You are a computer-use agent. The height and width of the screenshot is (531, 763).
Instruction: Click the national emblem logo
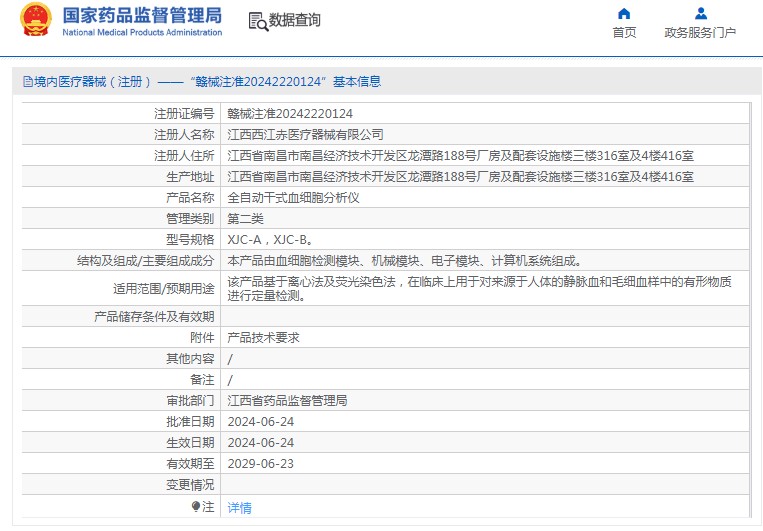(x=36, y=19)
